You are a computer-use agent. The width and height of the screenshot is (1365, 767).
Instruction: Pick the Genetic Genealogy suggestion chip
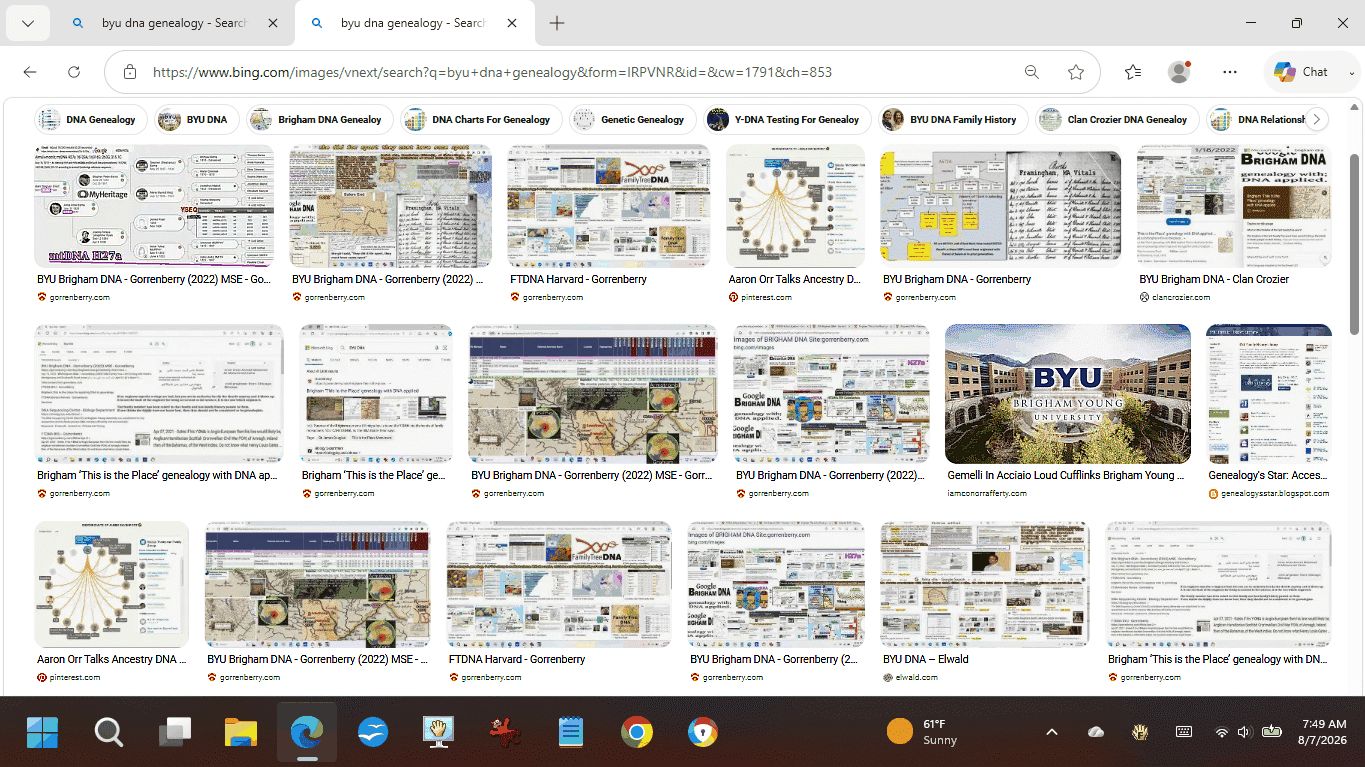click(632, 120)
